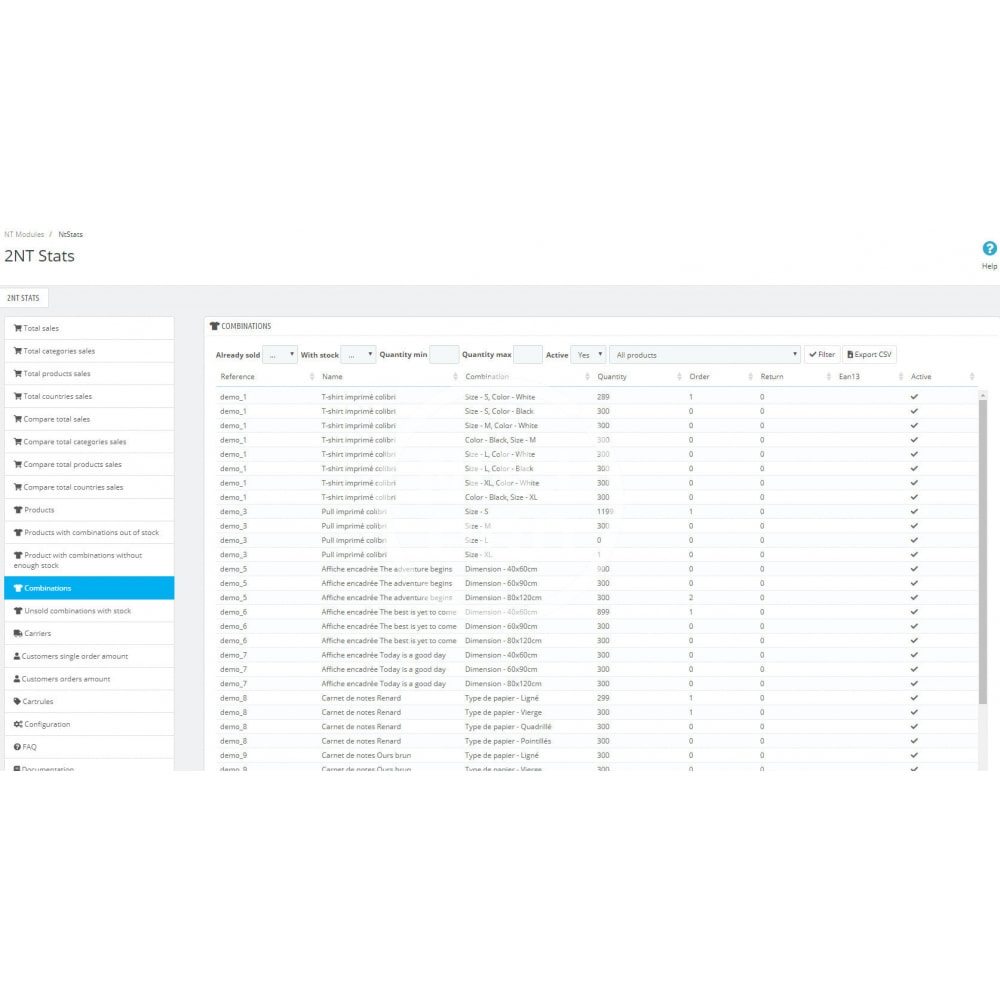Click user icon beside Customers single order amount

(17, 656)
